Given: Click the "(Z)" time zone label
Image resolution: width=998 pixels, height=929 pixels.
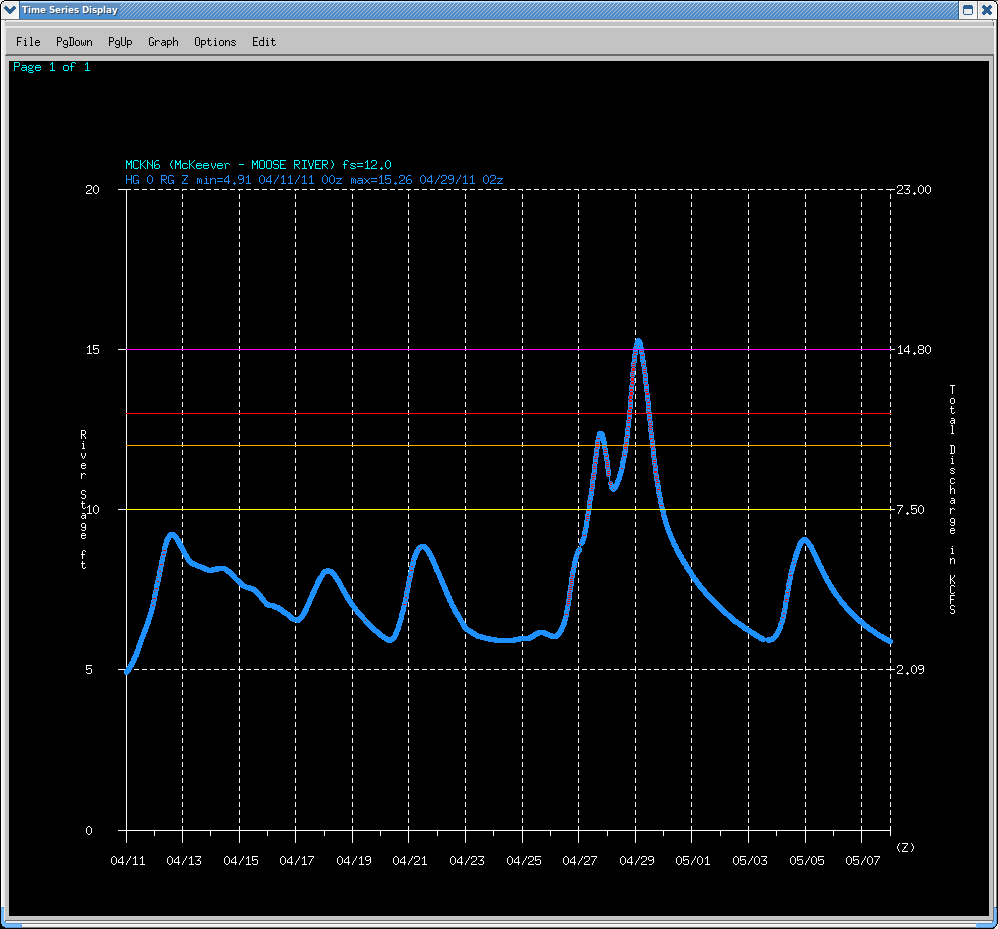Looking at the screenshot, I should click(905, 848).
